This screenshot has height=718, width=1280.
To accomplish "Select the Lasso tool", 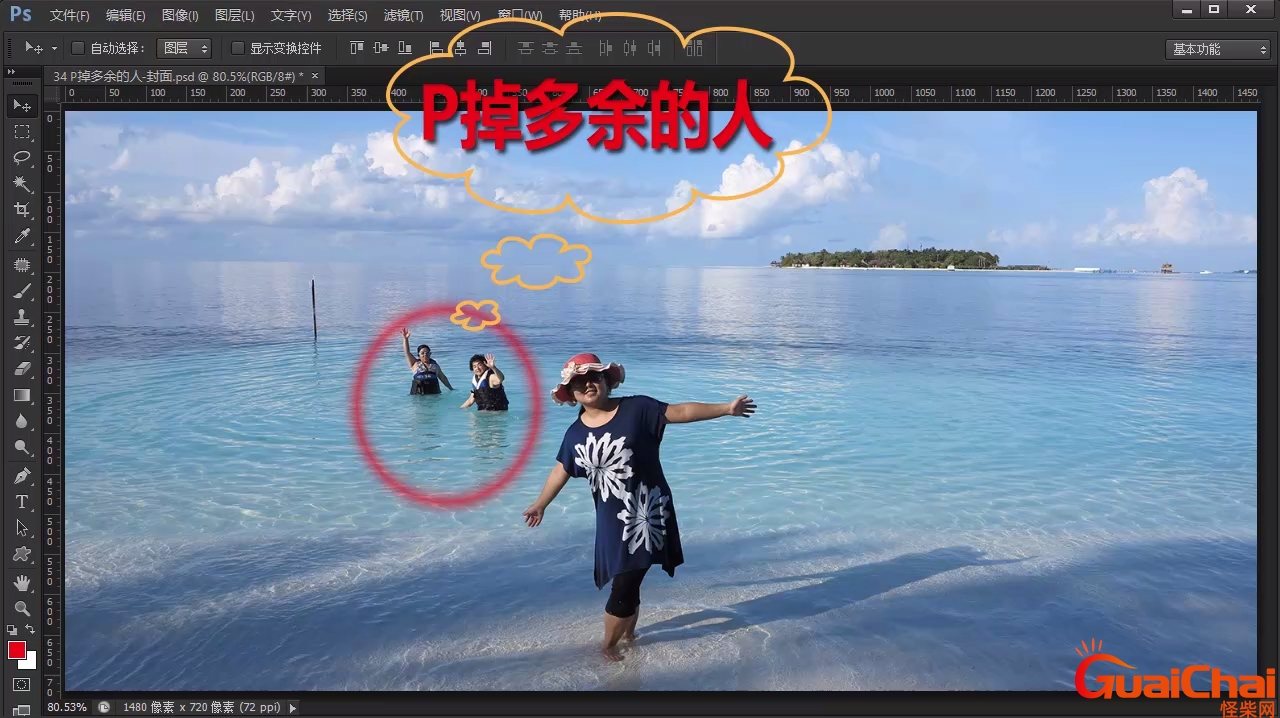I will click(x=22, y=158).
